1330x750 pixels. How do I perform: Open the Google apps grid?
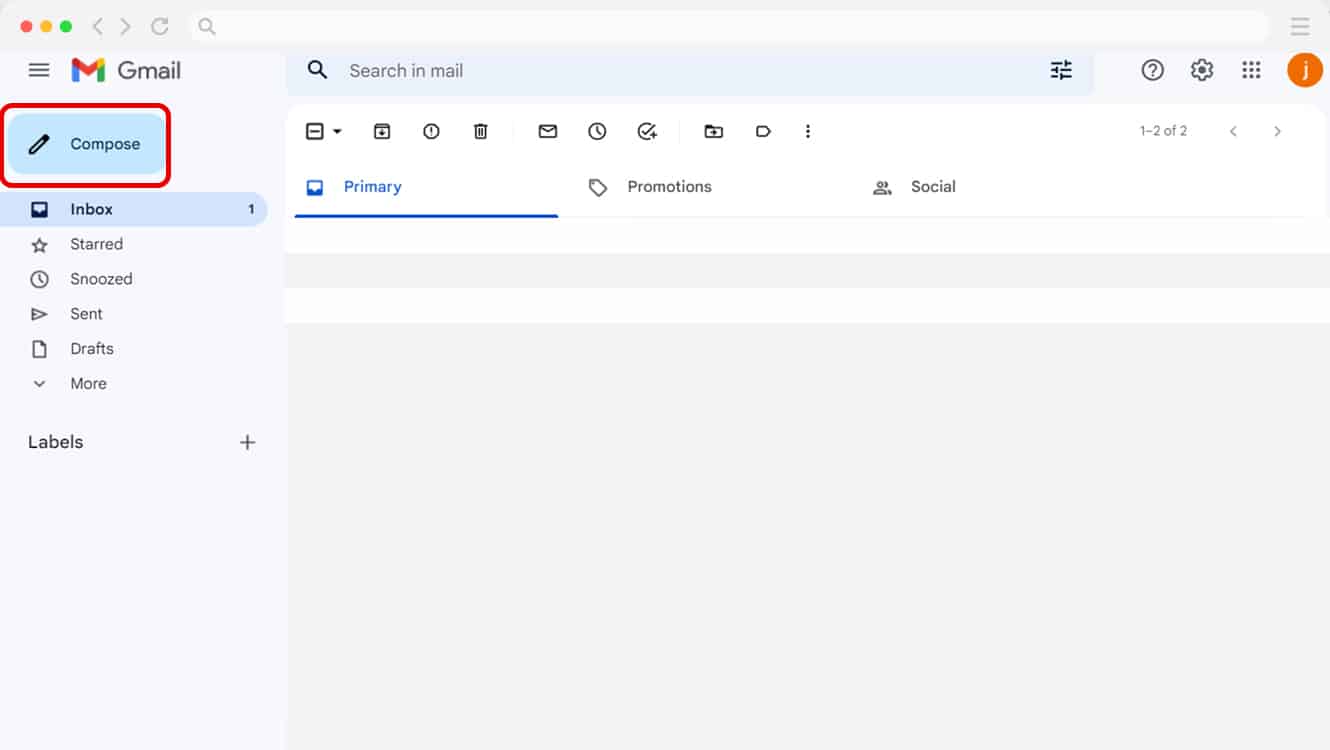[x=1251, y=70]
